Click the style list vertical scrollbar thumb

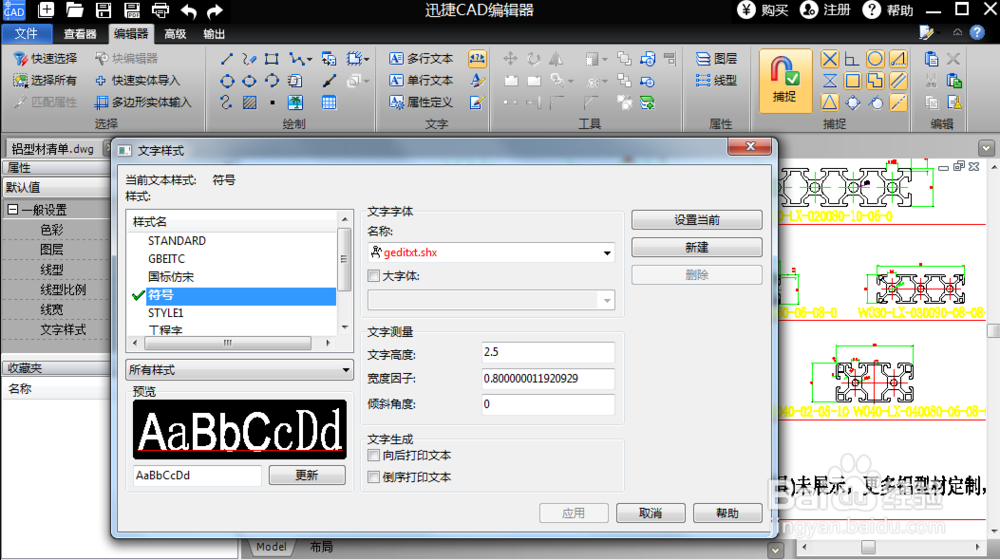click(x=344, y=259)
